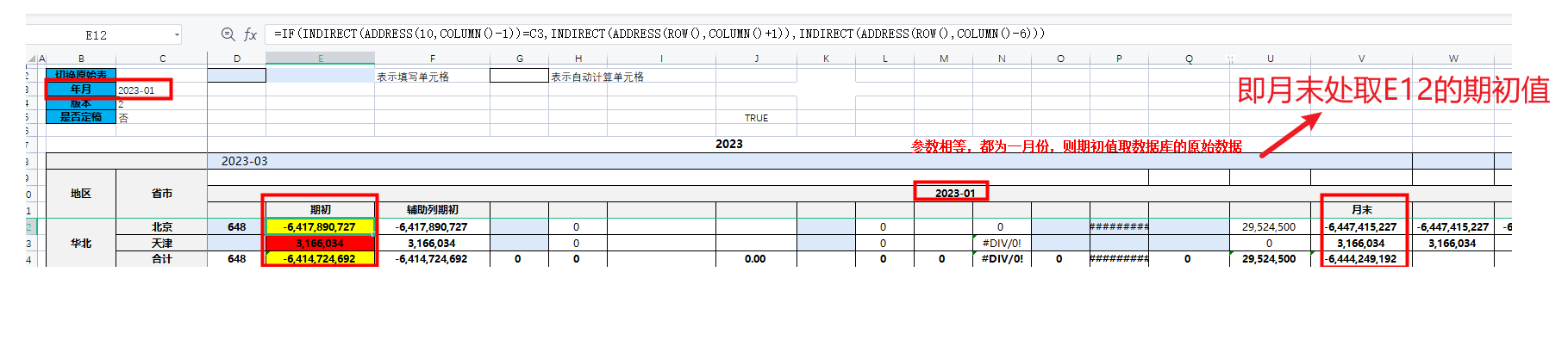Screen dimensions: 1568x340
Task: Click the select-all triangle at grid corner
Action: coord(32,59)
